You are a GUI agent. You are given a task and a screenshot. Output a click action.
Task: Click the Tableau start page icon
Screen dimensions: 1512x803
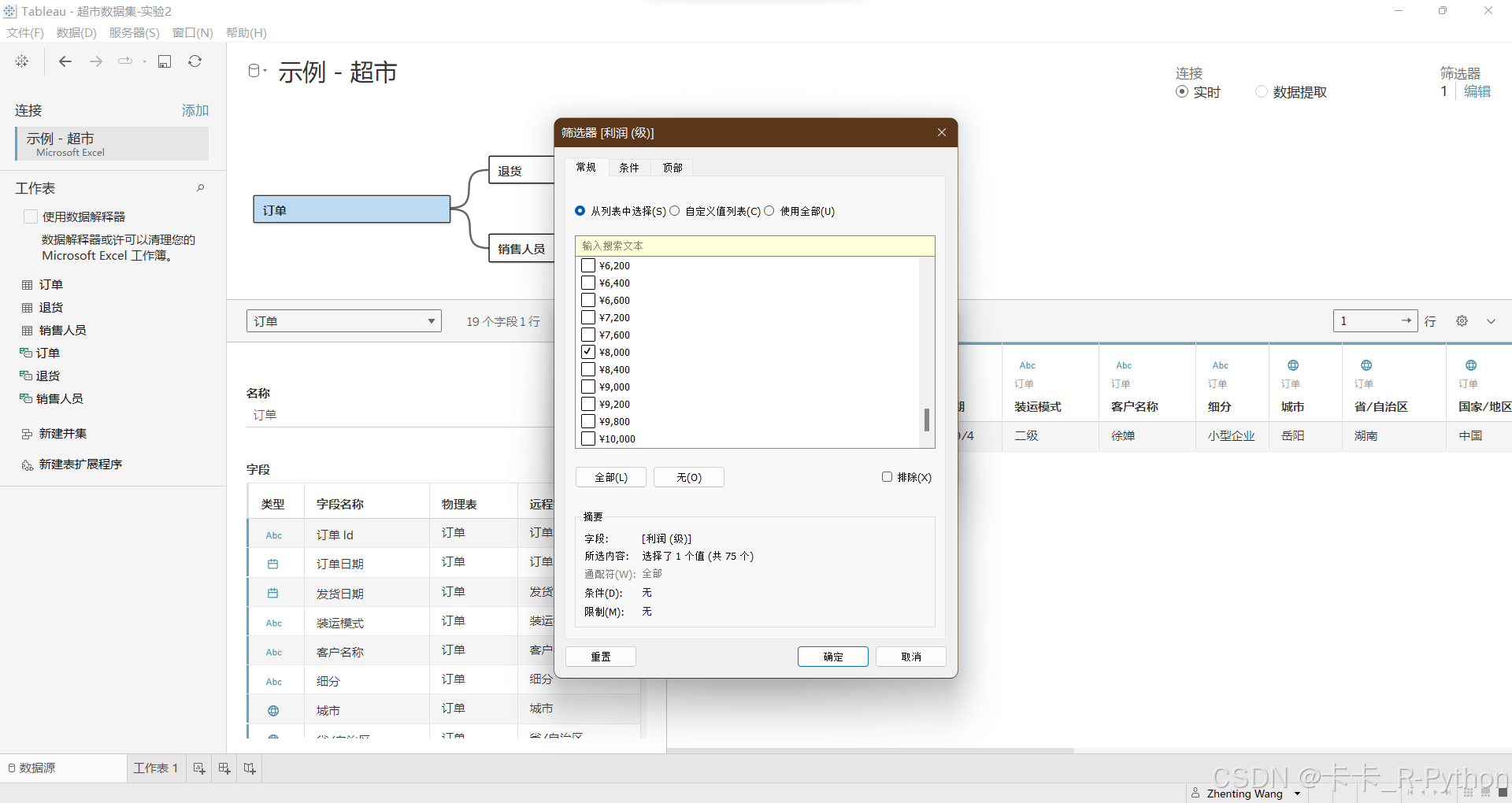click(x=22, y=61)
